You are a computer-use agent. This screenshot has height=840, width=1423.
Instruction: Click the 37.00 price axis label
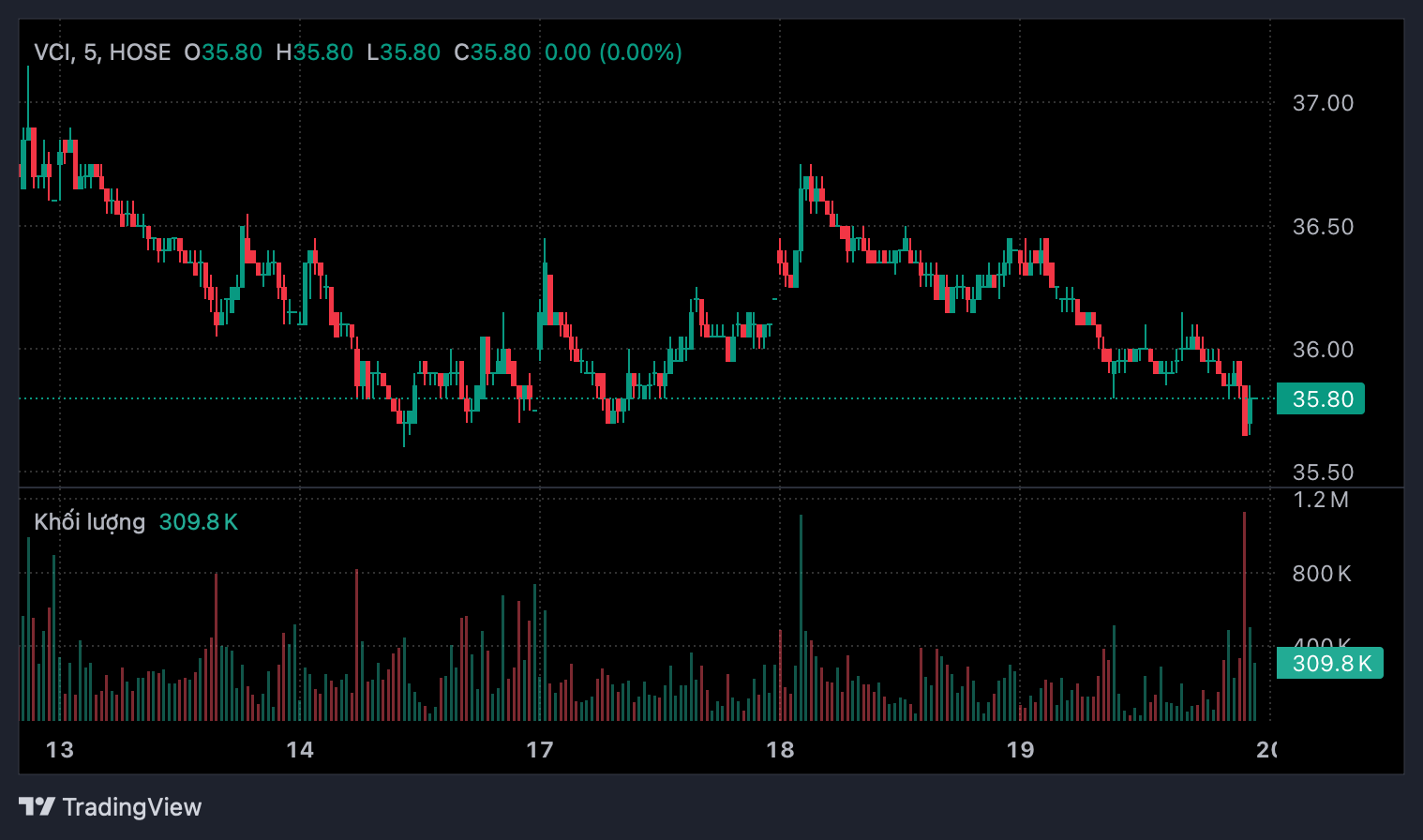coord(1323,103)
